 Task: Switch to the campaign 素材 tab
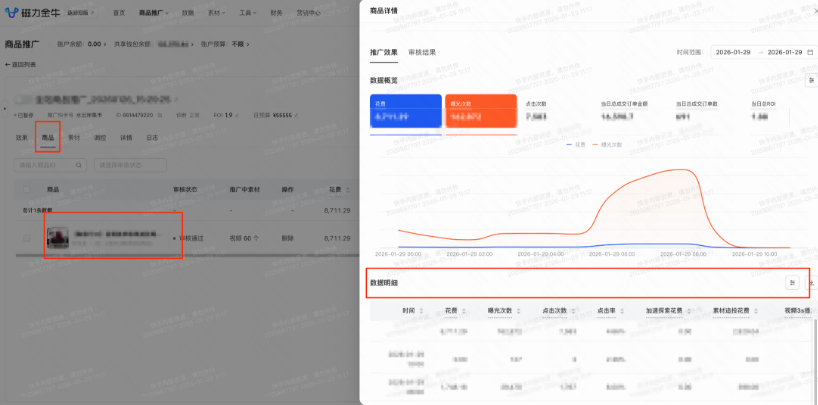74,138
